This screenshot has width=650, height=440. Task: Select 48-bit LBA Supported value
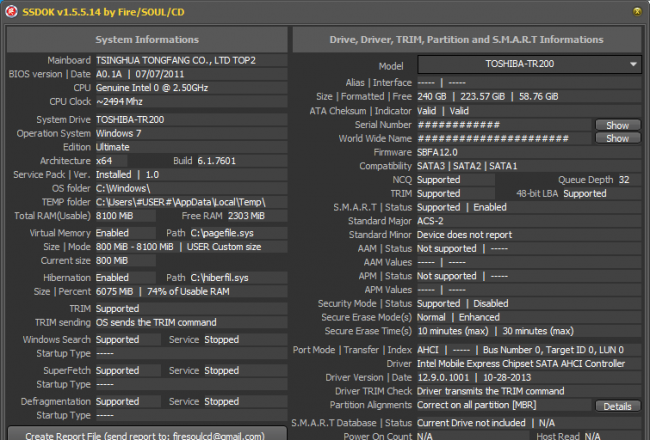click(585, 194)
